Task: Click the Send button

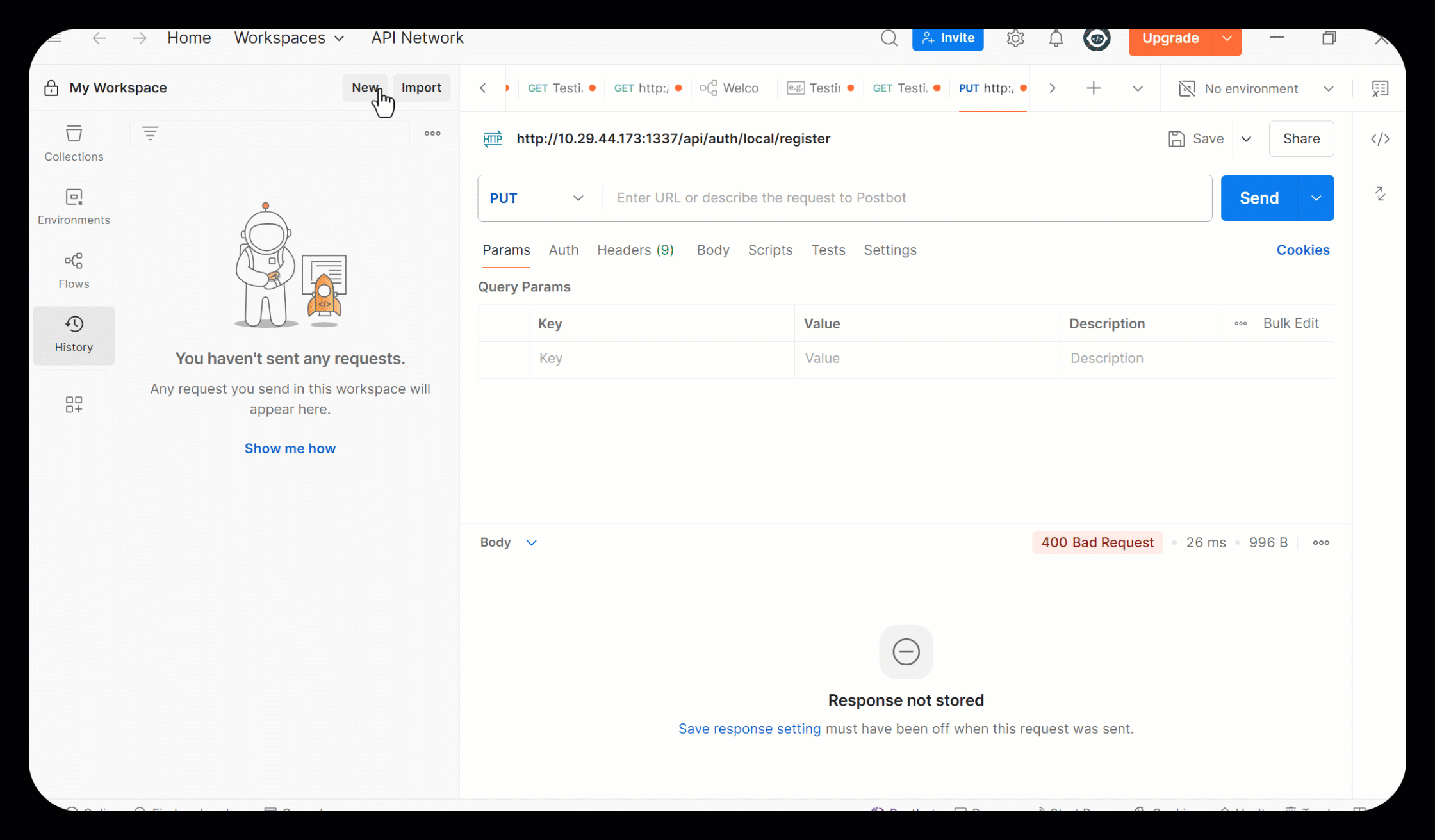Action: click(x=1259, y=198)
